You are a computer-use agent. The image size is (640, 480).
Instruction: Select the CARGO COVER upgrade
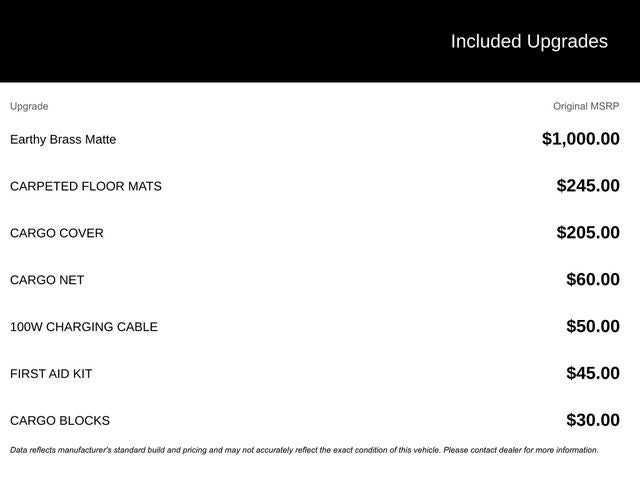56,233
